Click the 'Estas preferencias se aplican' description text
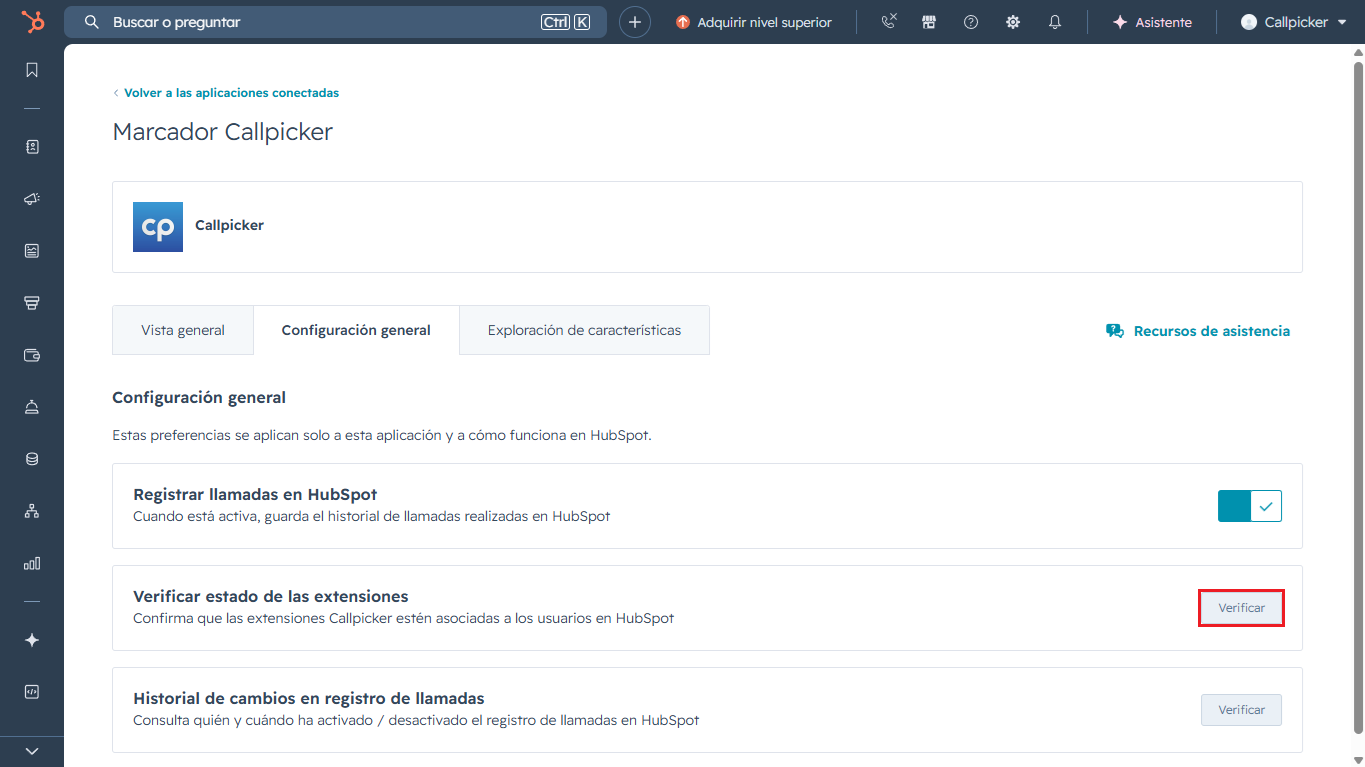The image size is (1365, 767). [x=382, y=435]
